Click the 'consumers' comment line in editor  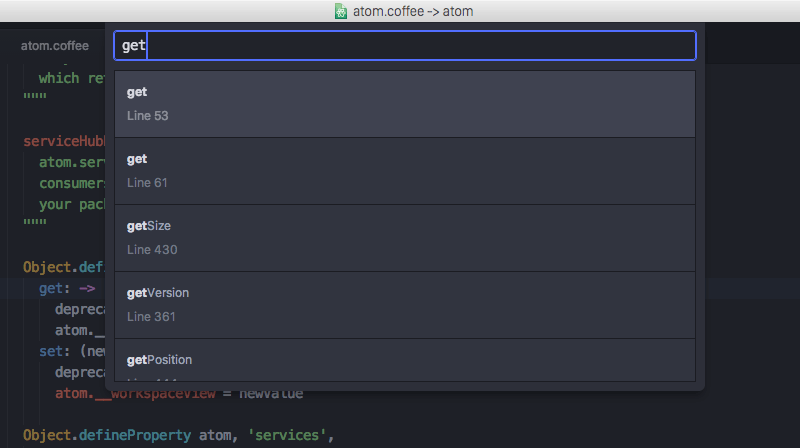(70, 183)
